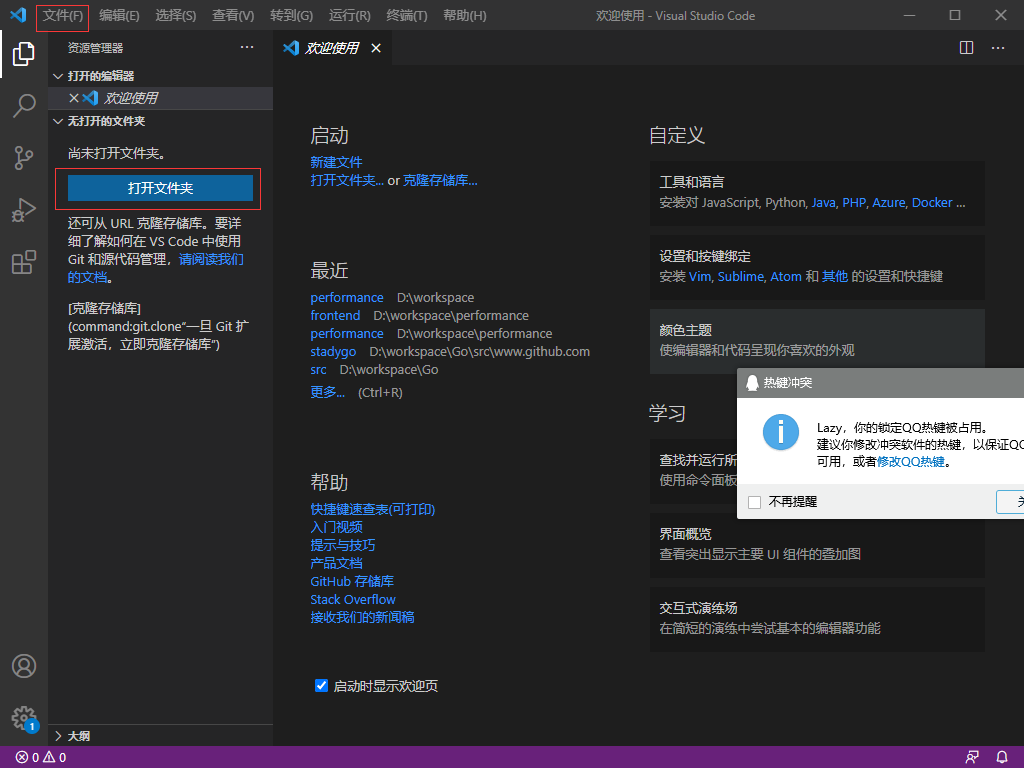Open the 终端(T) menu
1024x768 pixels.
[x=407, y=16]
